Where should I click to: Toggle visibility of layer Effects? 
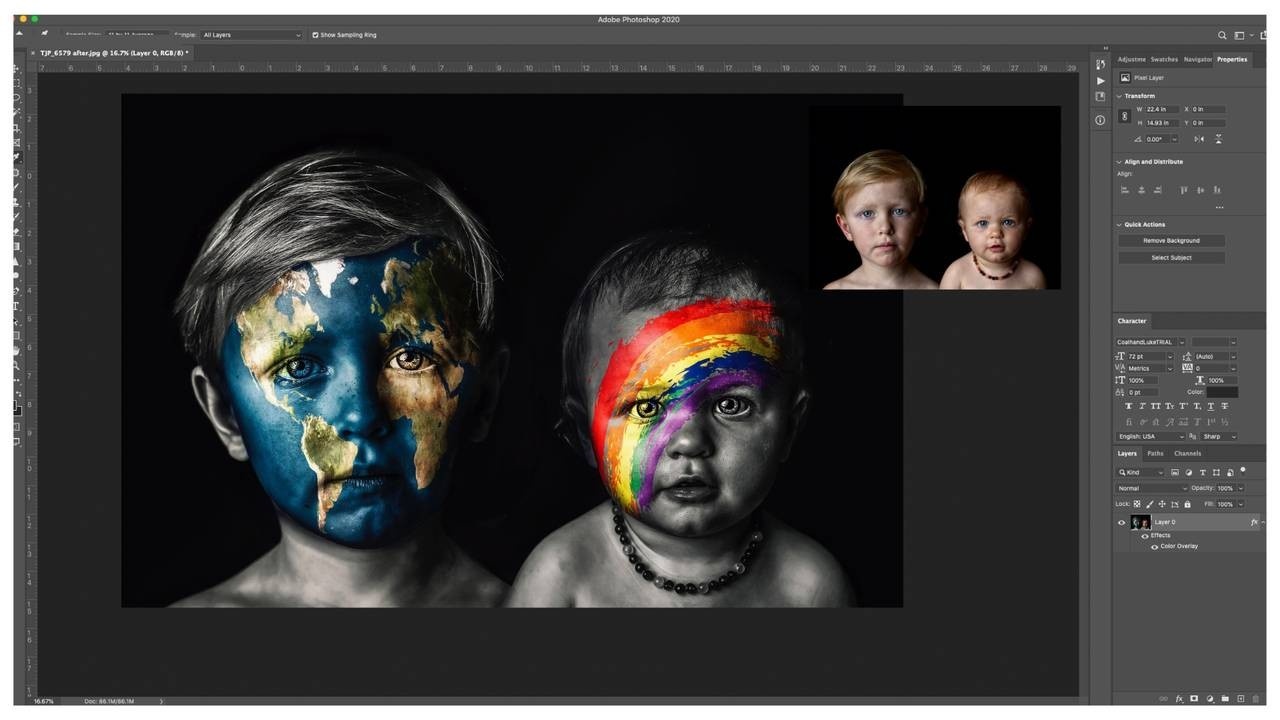(x=1145, y=536)
